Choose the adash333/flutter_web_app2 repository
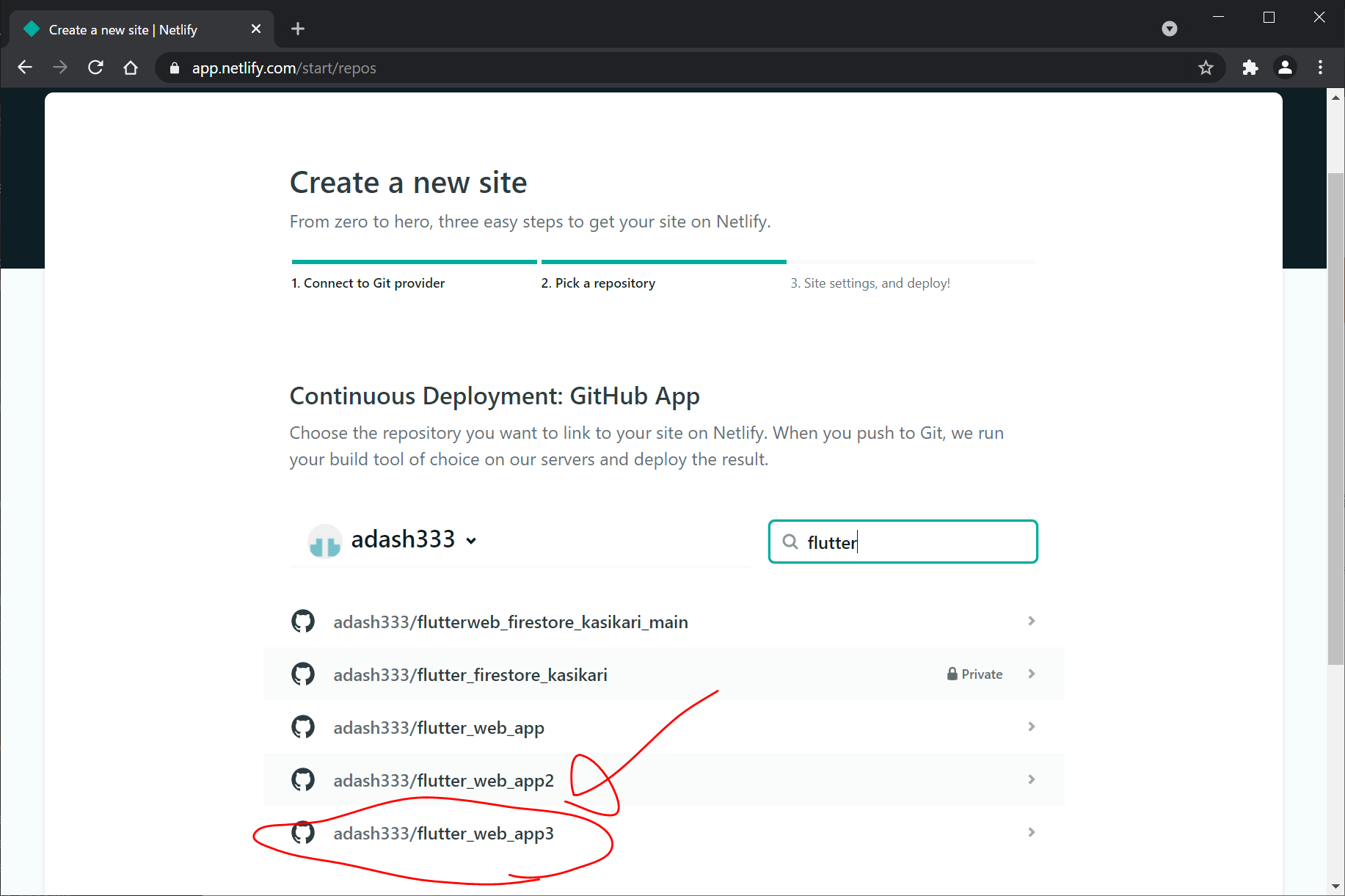 [663, 780]
